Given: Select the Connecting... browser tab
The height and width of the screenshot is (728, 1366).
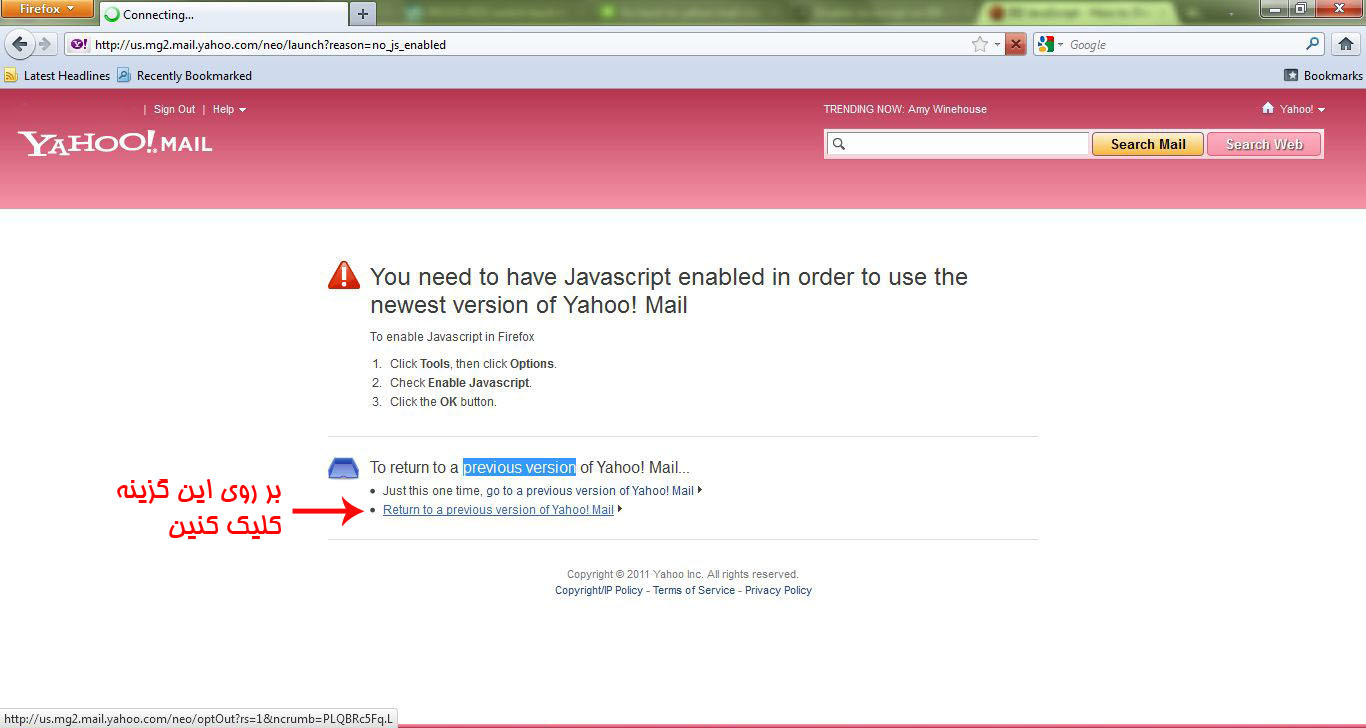Looking at the screenshot, I should tap(223, 14).
